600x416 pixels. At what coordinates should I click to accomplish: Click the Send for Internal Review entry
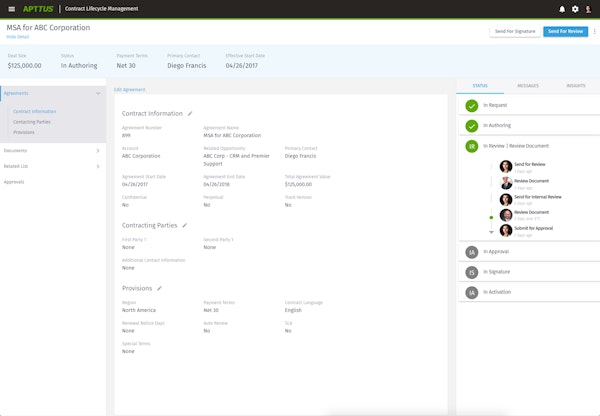[538, 197]
